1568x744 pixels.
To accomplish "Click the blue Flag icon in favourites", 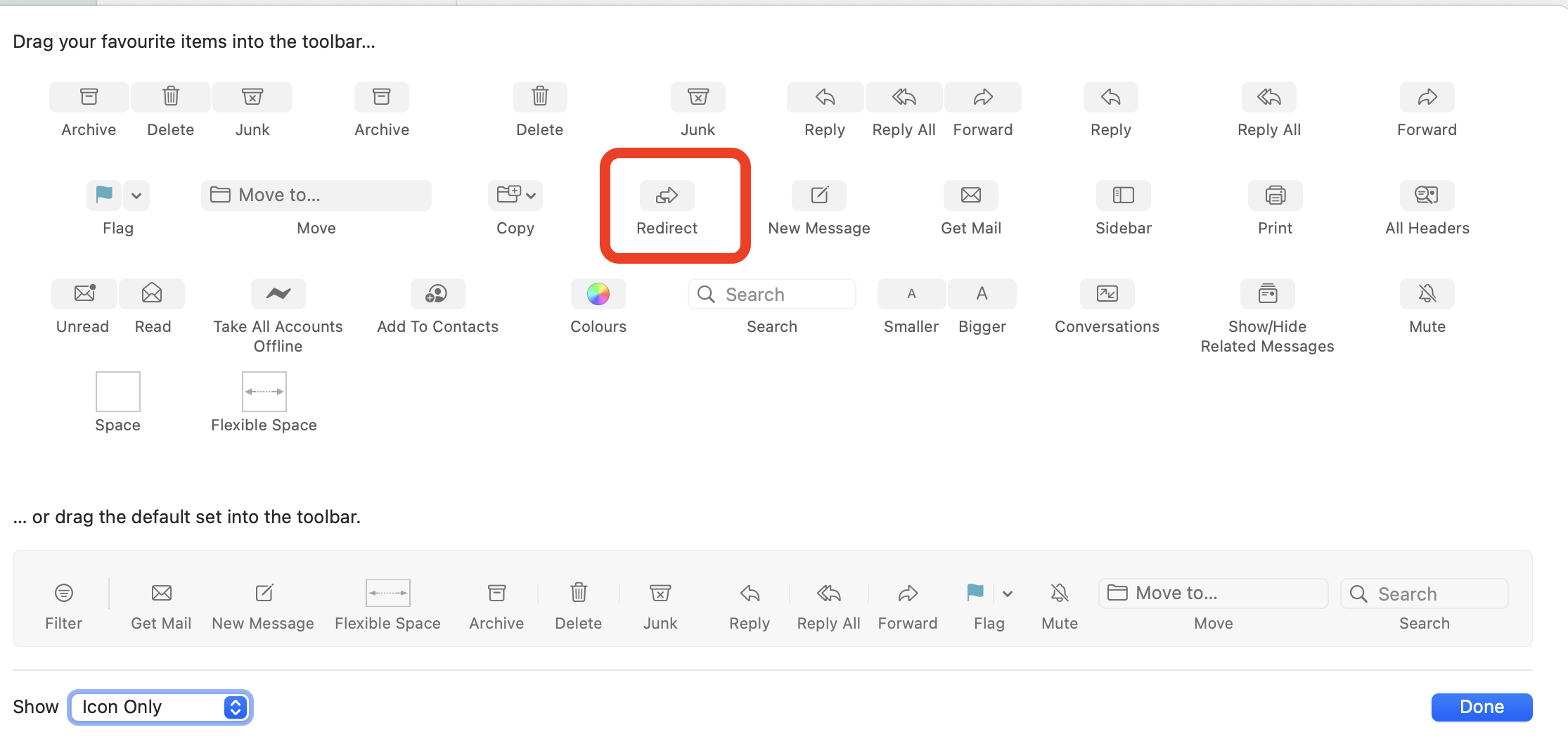I will (x=104, y=195).
